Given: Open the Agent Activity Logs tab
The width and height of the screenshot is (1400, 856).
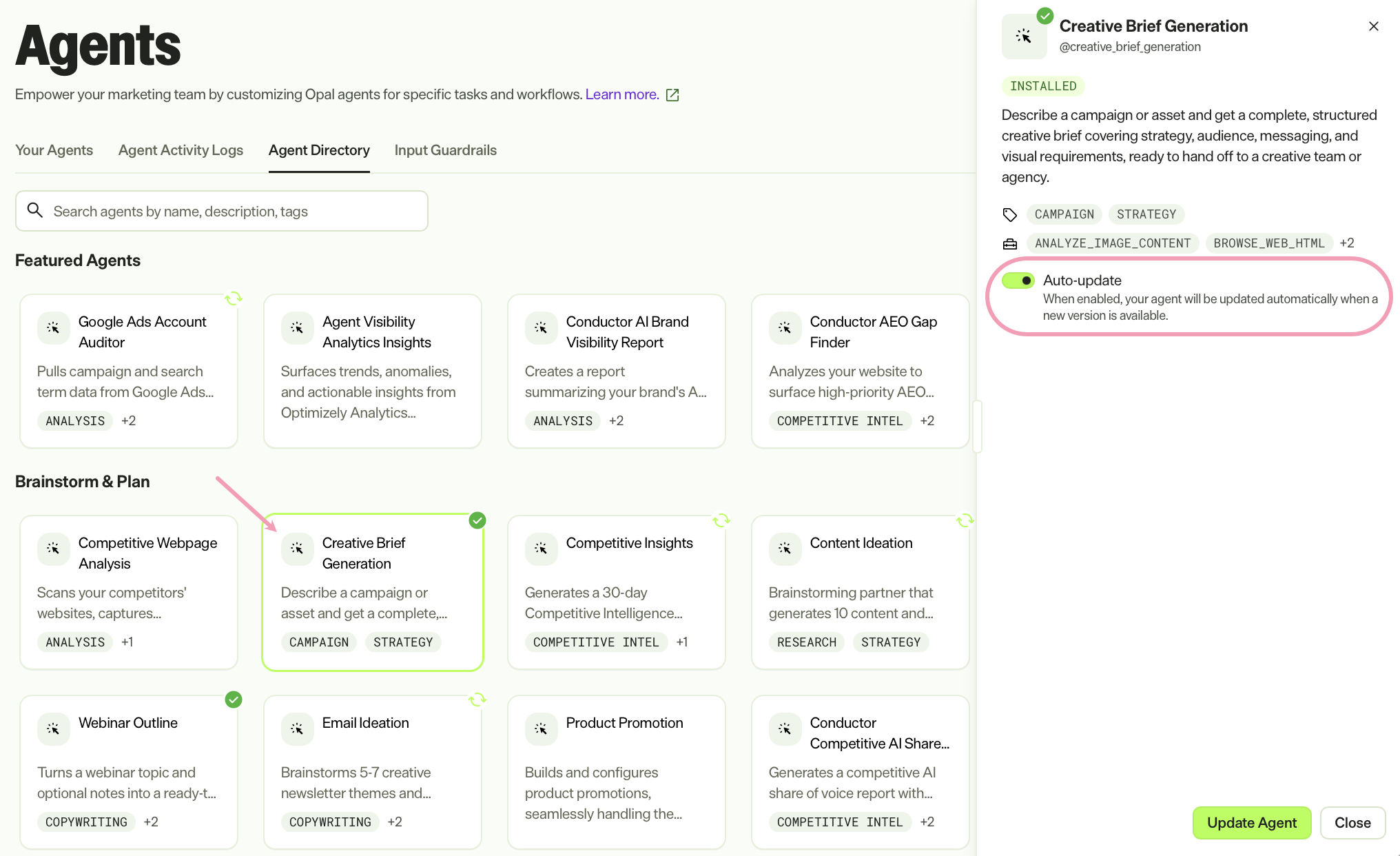Looking at the screenshot, I should coord(181,150).
